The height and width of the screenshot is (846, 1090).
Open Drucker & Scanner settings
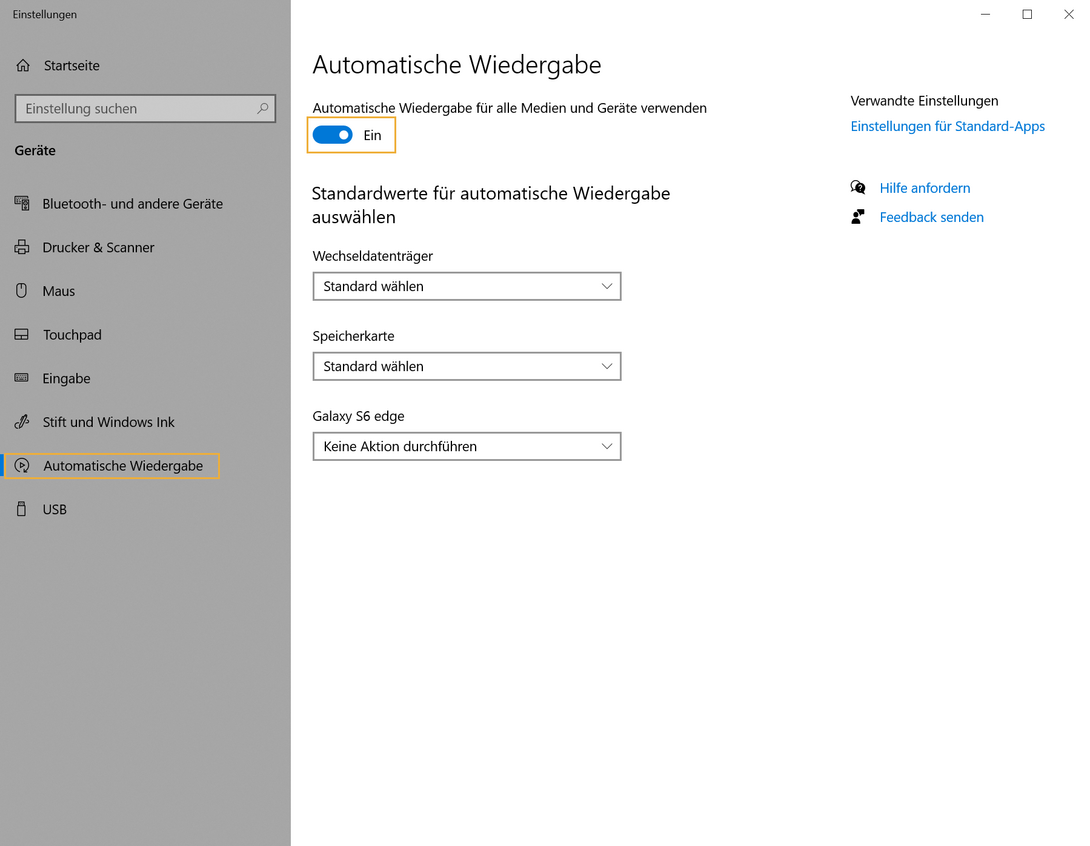(x=21, y=247)
